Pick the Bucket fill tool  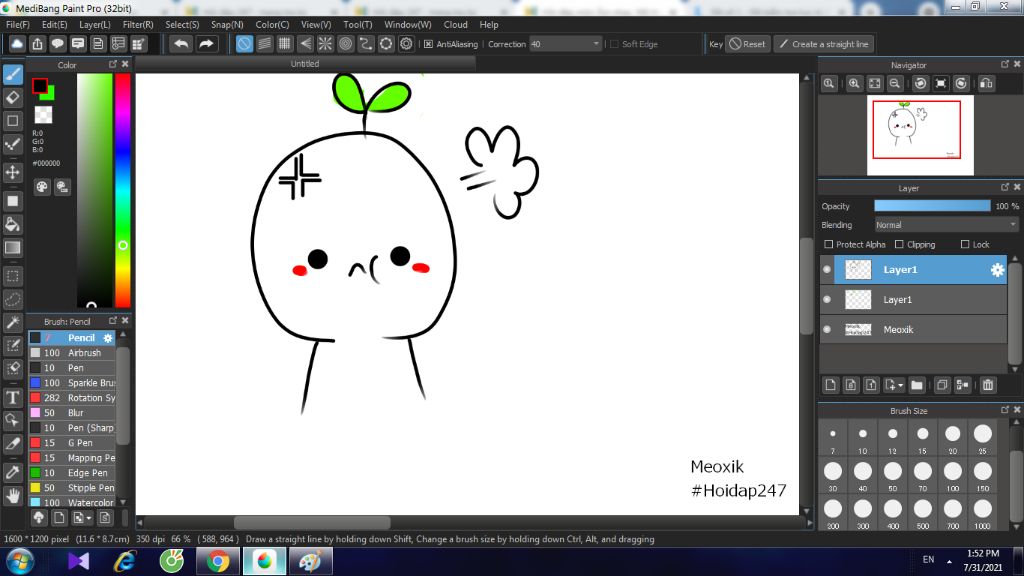point(12,225)
